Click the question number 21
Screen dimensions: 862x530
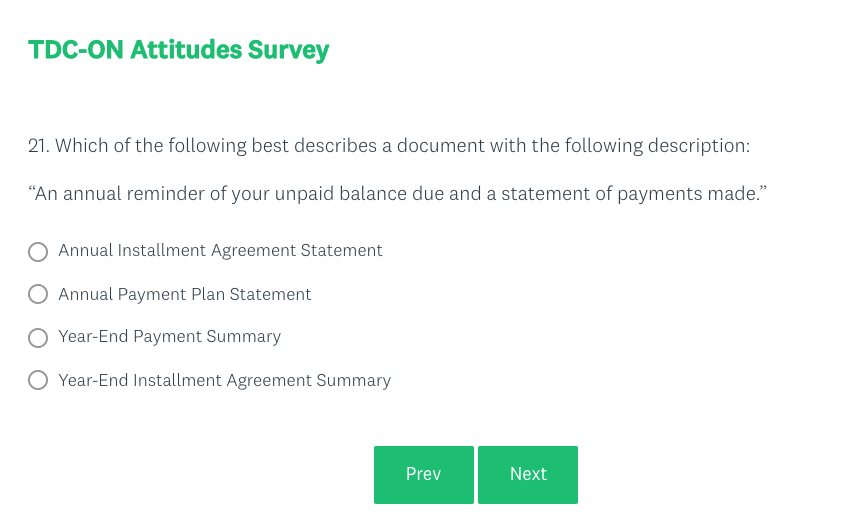[x=38, y=146]
